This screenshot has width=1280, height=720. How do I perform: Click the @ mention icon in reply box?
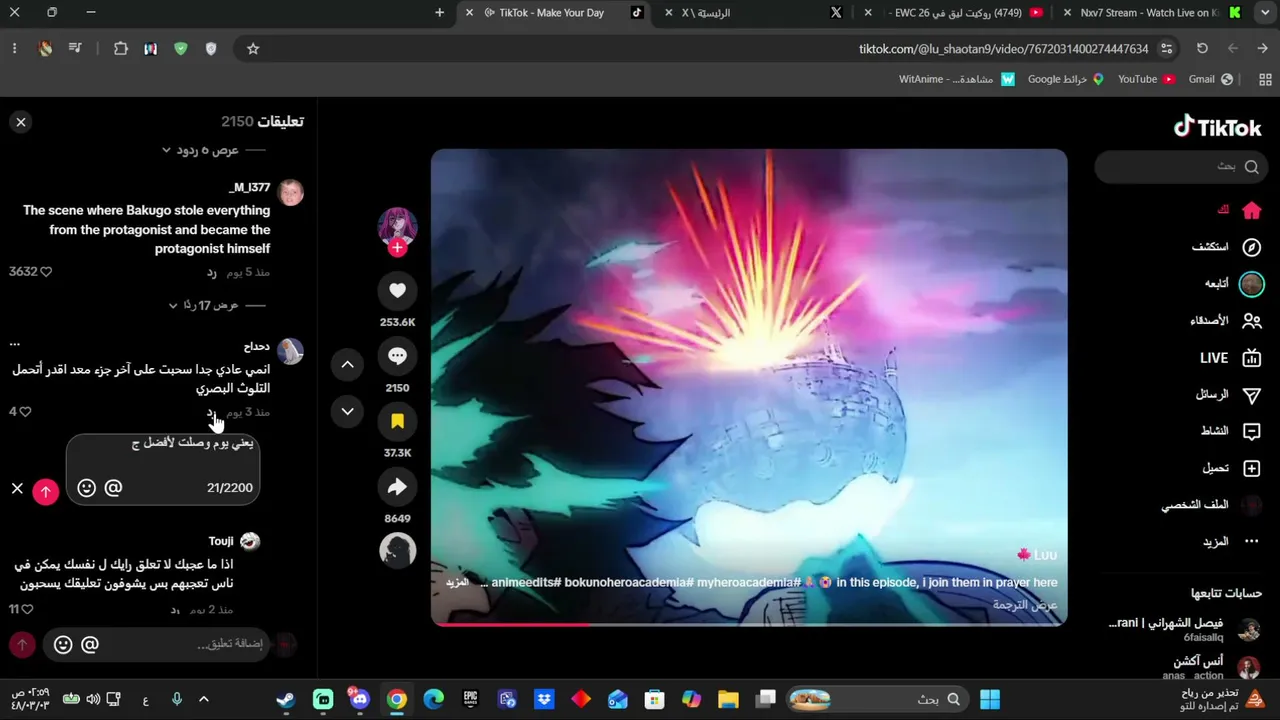click(x=113, y=488)
